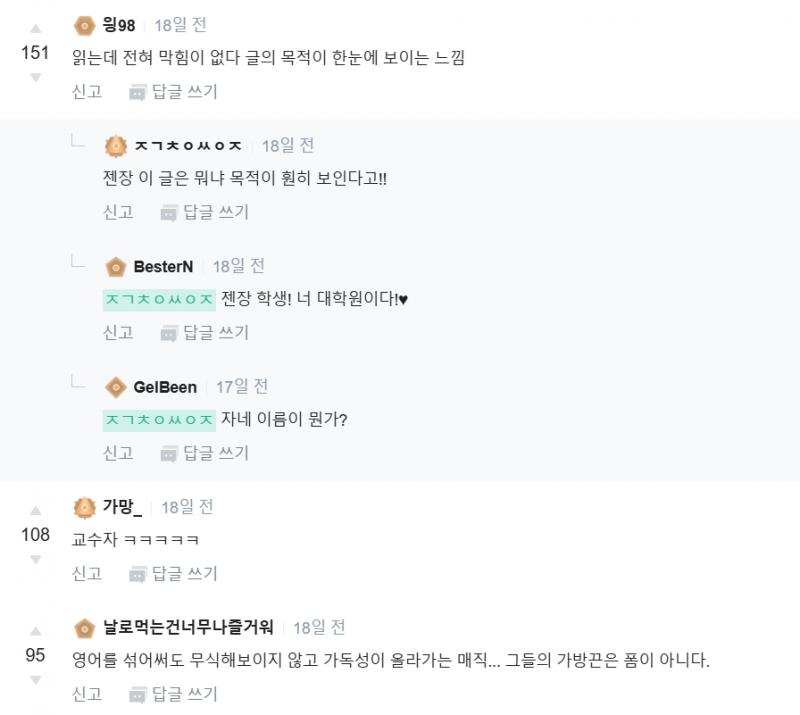Report the comment by 읭98
Image resolution: width=800 pixels, height=715 pixels.
point(87,91)
